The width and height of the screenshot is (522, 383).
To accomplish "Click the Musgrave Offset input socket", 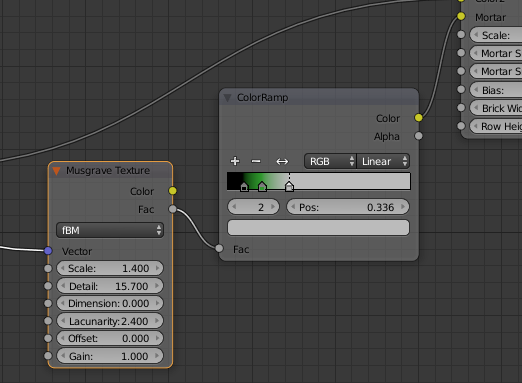I will [48, 338].
